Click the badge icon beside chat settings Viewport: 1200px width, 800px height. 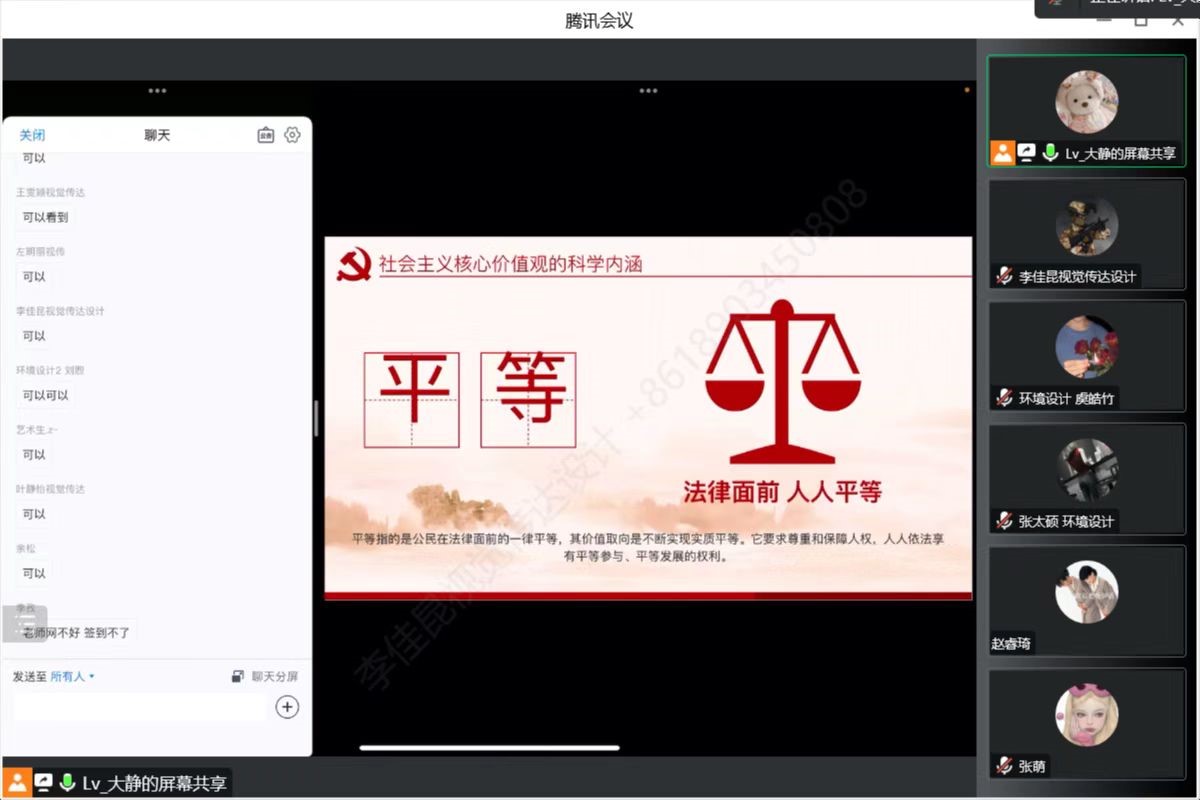pos(265,135)
